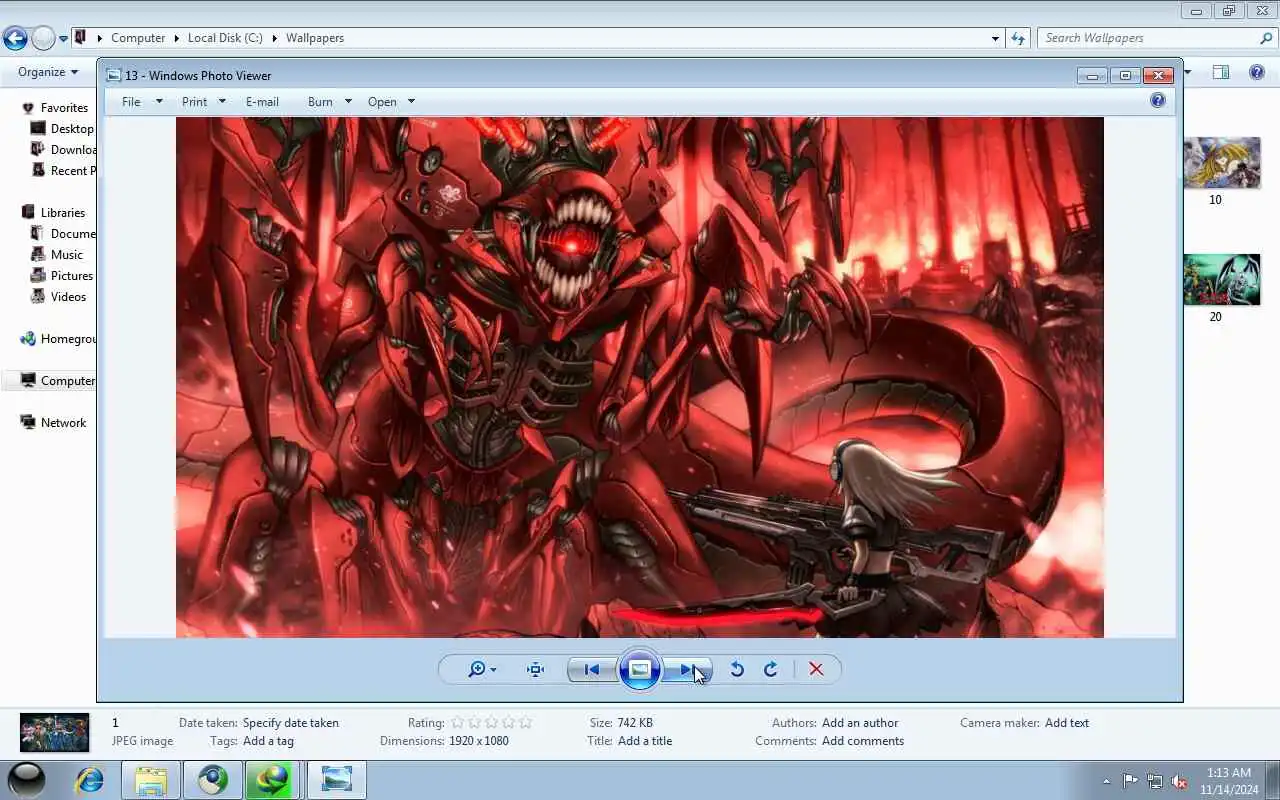1280x800 pixels.
Task: Select Computer in the address breadcrumb
Action: (138, 38)
